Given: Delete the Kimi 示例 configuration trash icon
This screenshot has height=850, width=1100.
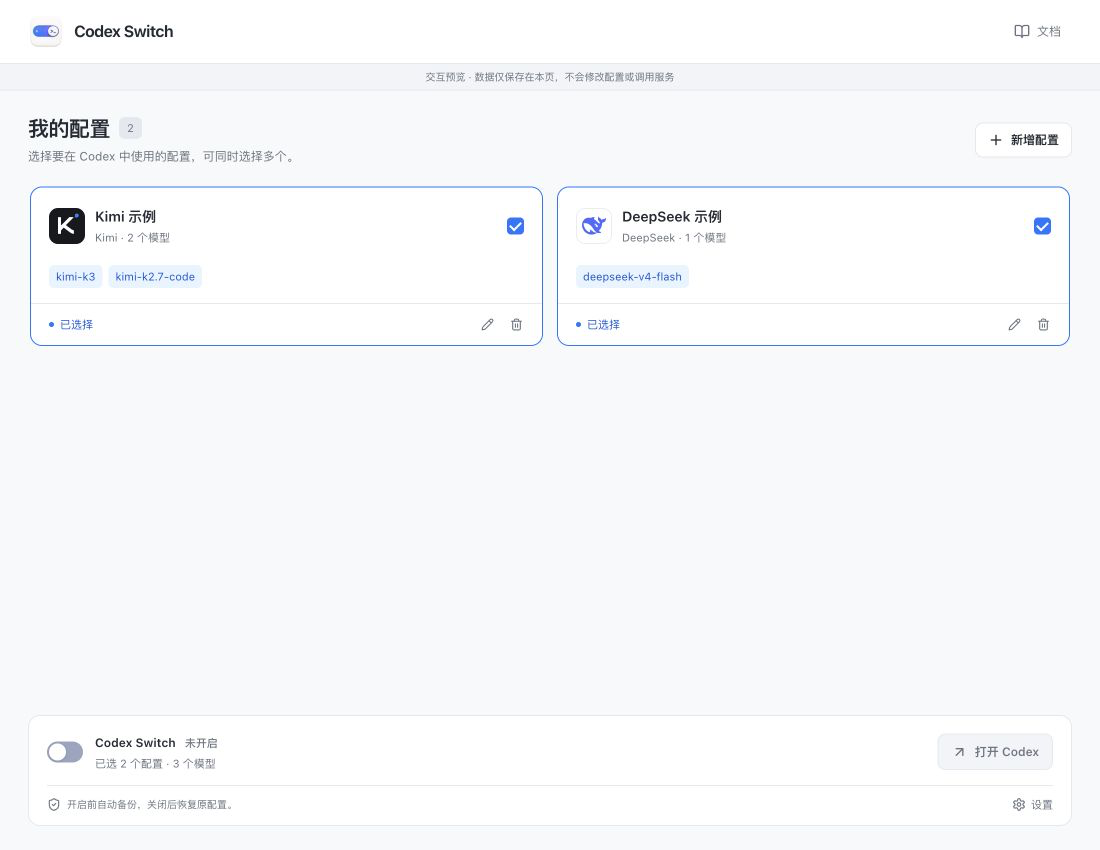Looking at the screenshot, I should (x=516, y=324).
